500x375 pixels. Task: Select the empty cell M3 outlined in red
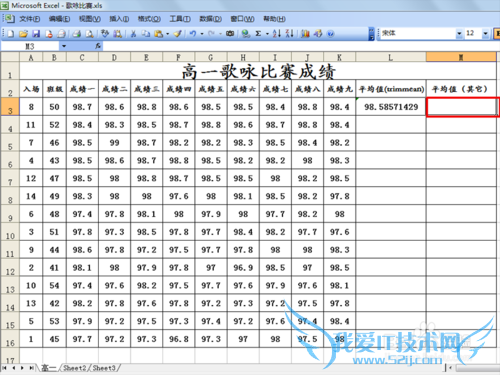462,107
